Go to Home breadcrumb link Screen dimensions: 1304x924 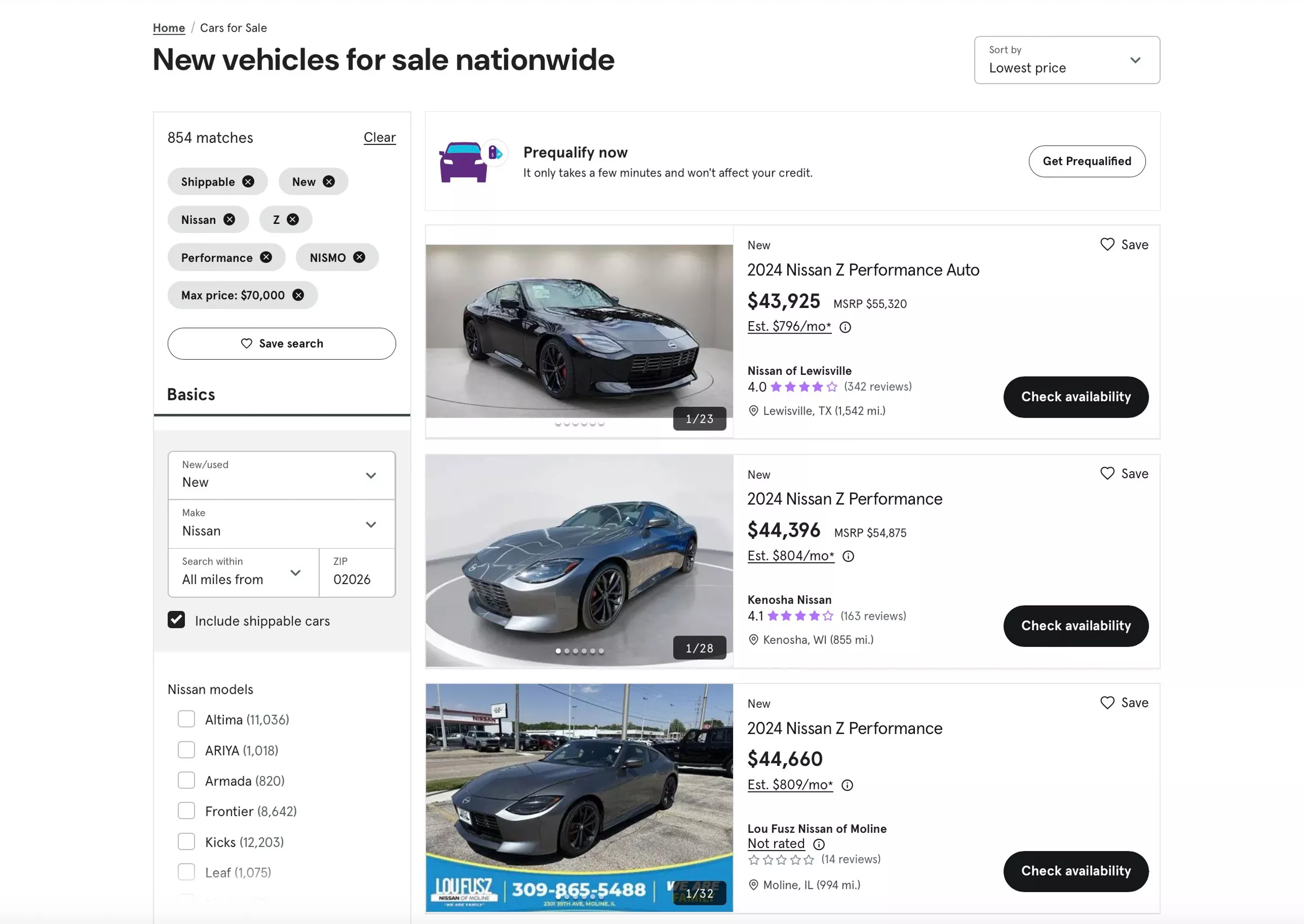[x=168, y=28]
